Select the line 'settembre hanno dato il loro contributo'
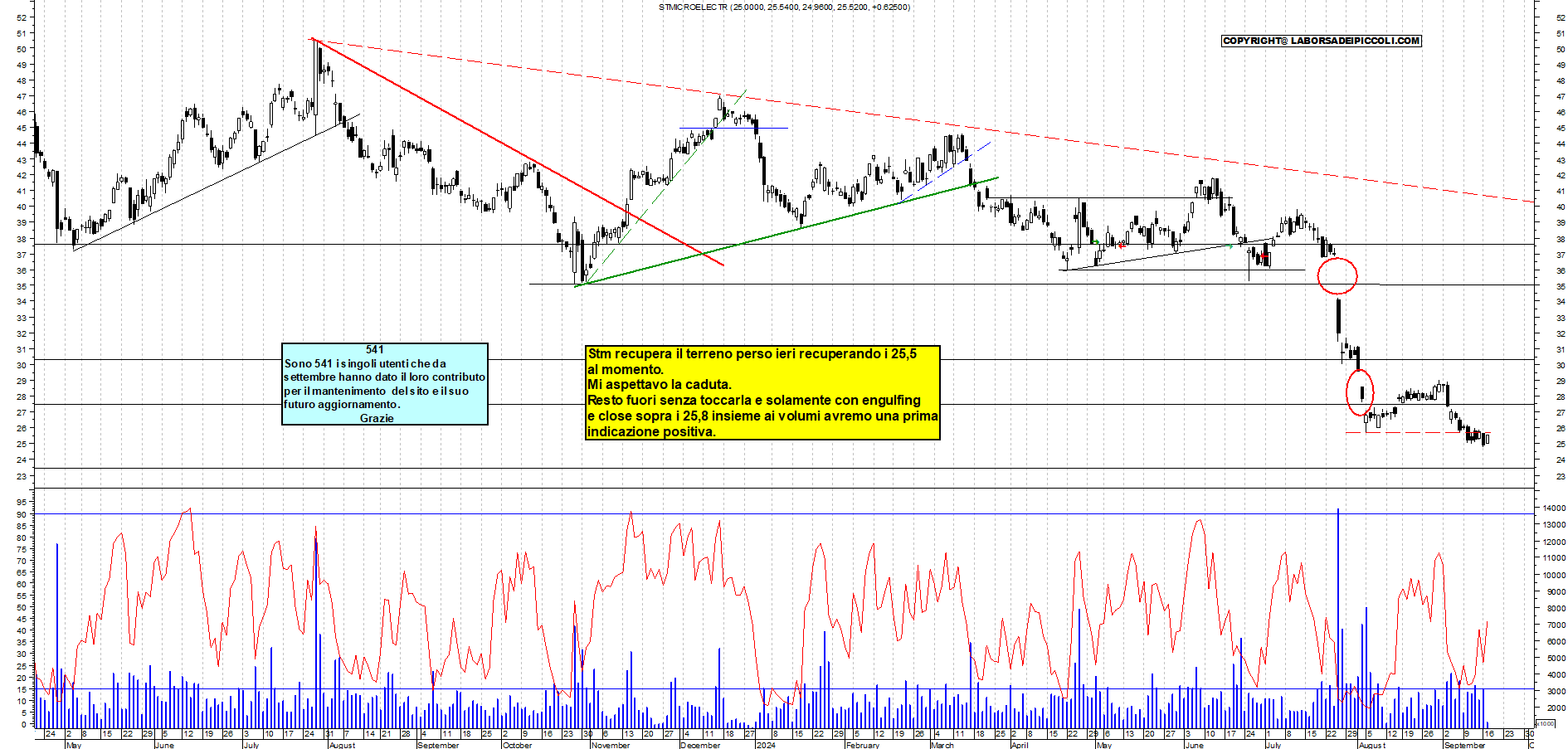 [385, 377]
